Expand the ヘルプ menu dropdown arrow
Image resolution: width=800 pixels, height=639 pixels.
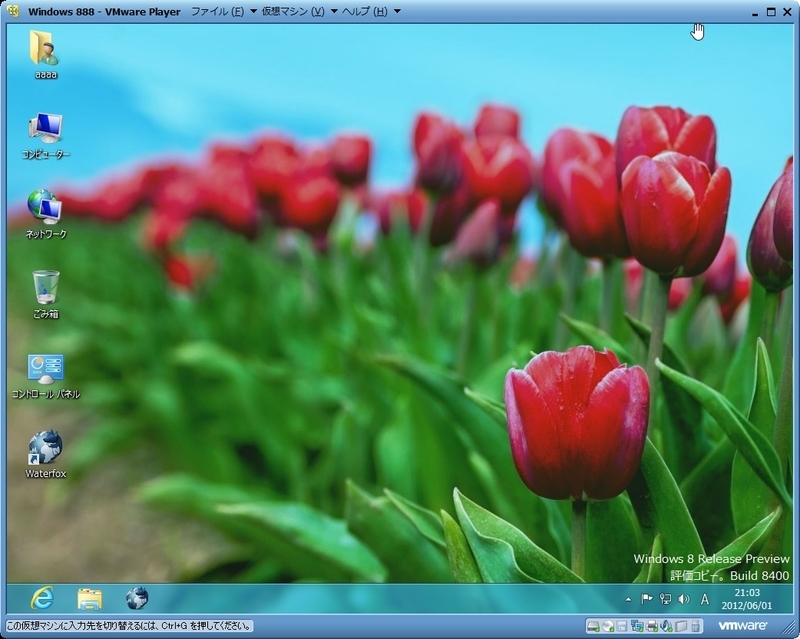pyautogui.click(x=397, y=11)
